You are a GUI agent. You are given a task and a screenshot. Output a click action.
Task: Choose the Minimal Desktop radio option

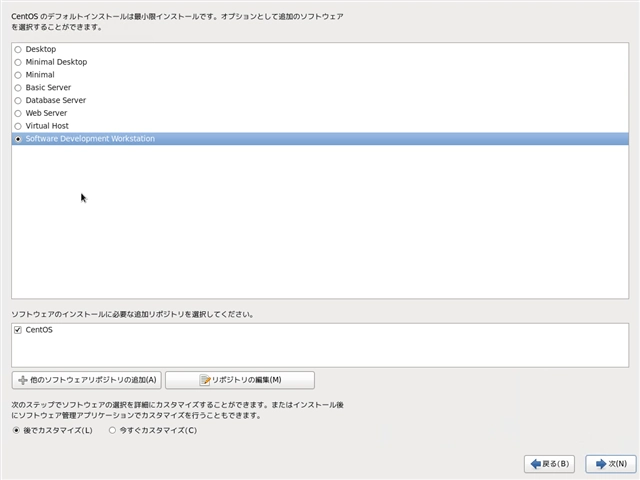[x=18, y=62]
